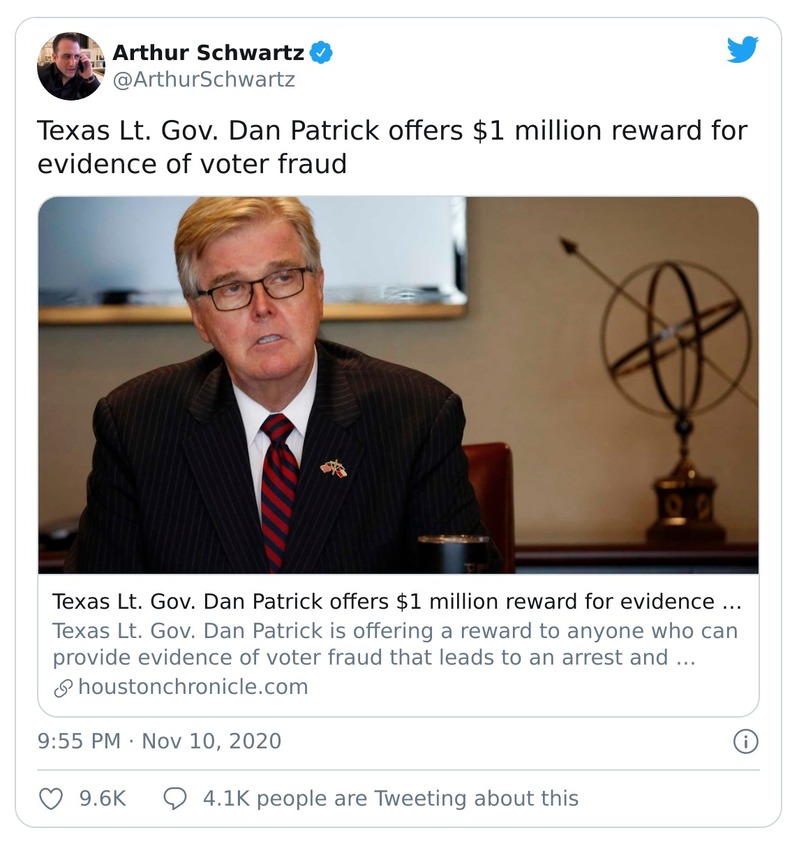This screenshot has height=844, width=799.
Task: Click the Twitter bird logo
Action: click(742, 50)
